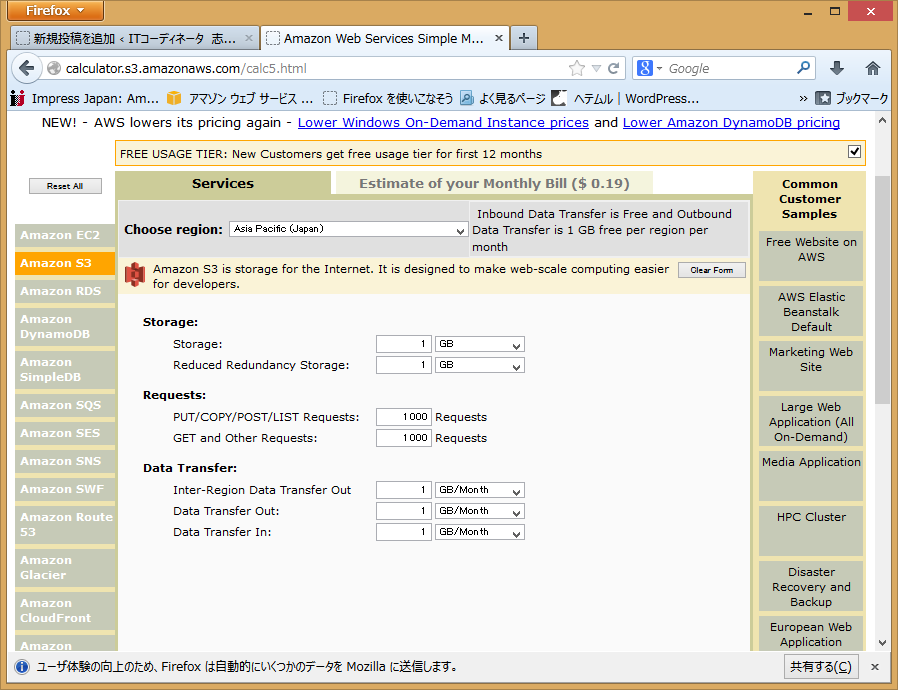Follow the Lower Windows On-Demand Instance prices link
Screen dimensions: 898x690
pos(443,123)
